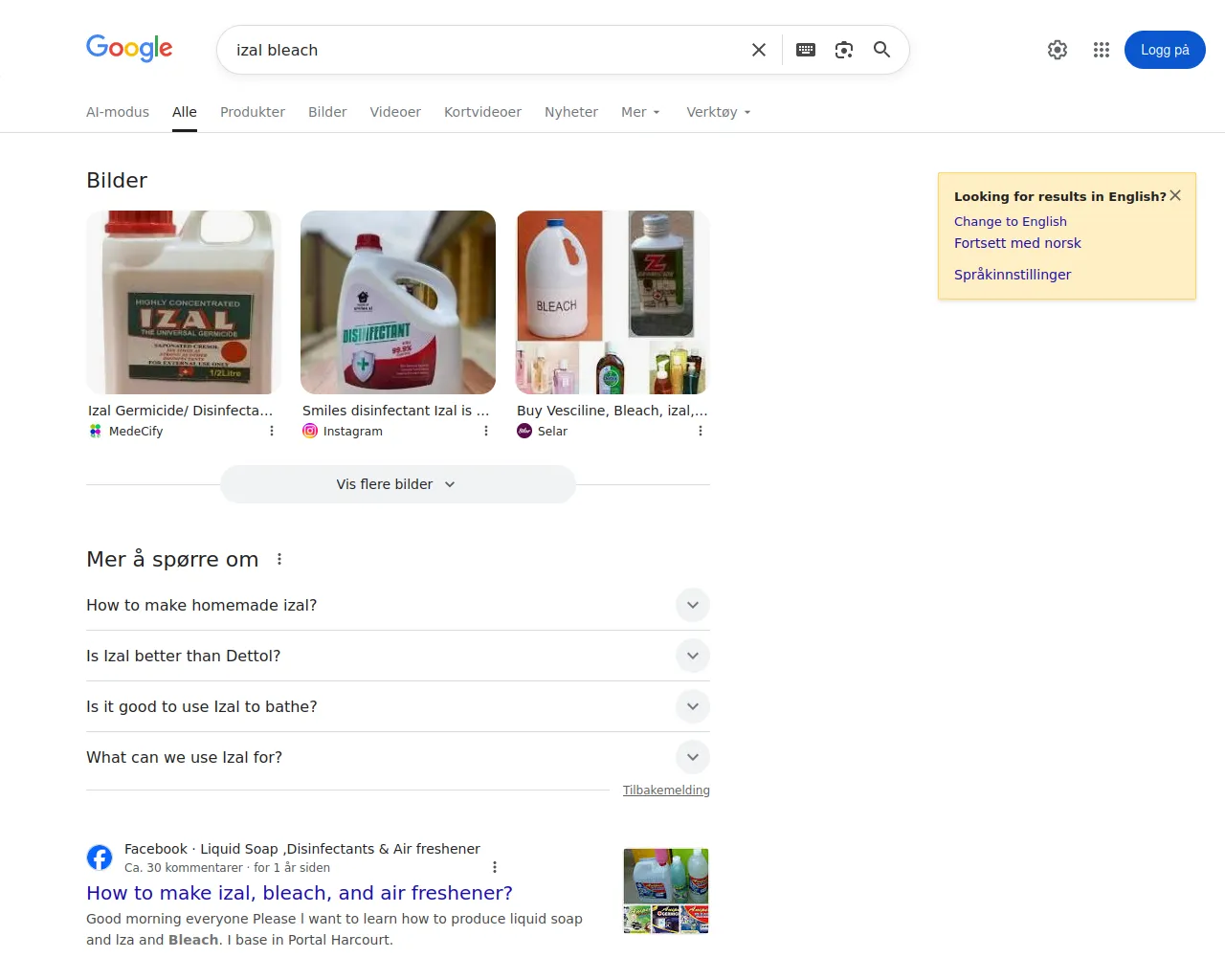Screen dimensions: 1225x980
Task: Open 'How to make izal, bleach, and air freshener?'
Action: 300,893
